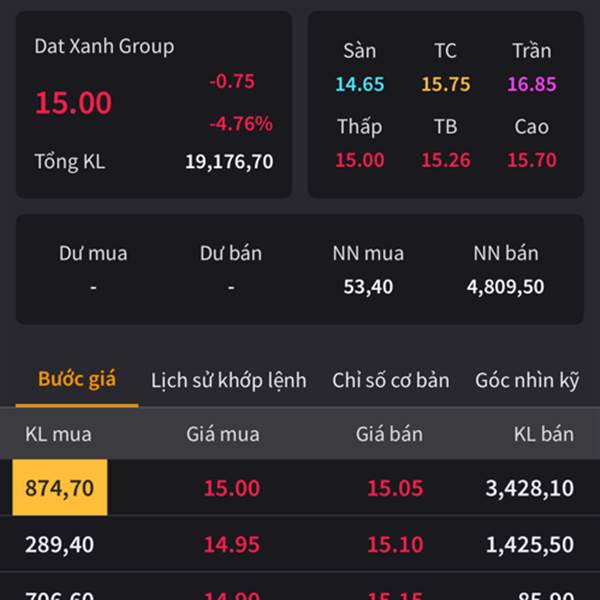Open the Bước giá tab

pyautogui.click(x=77, y=380)
